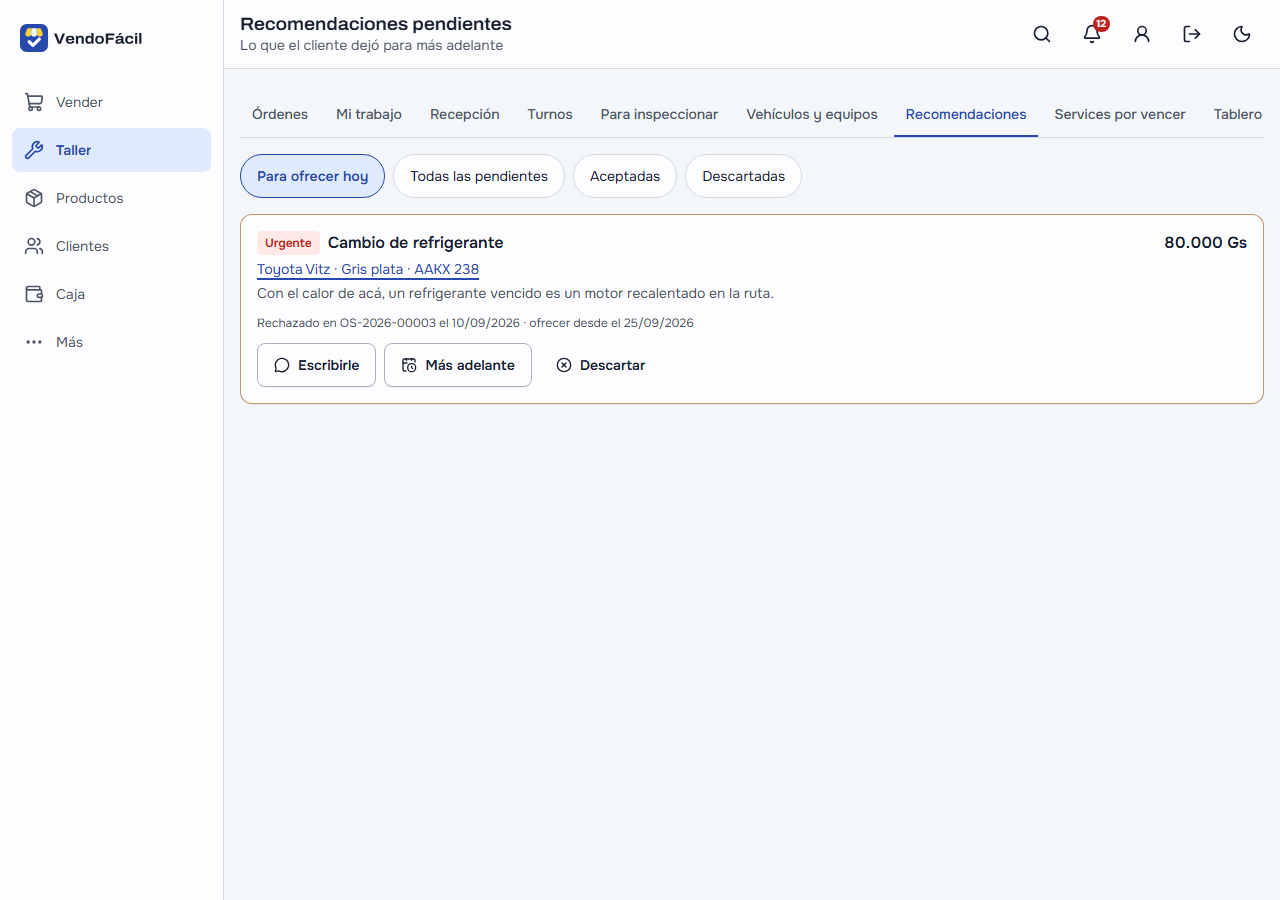Click the logout arrow icon
This screenshot has height=900, width=1280.
[1192, 34]
